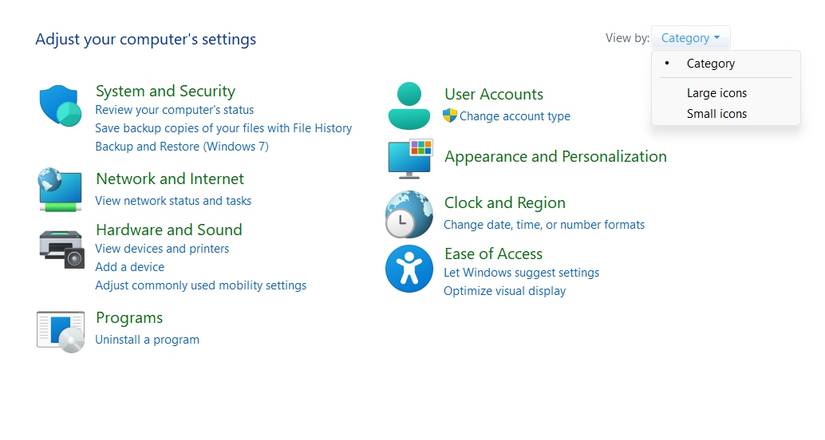This screenshot has height=440, width=825.
Task: Choose Large icons view option
Action: 716,93
